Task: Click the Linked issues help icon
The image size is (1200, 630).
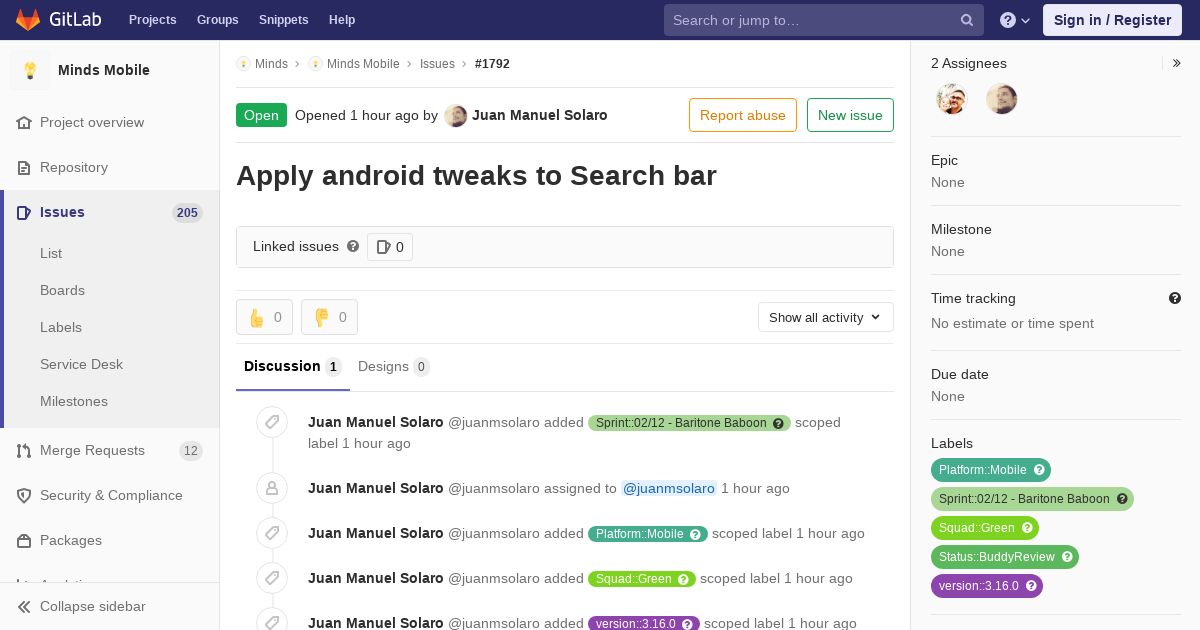Action: (x=353, y=246)
